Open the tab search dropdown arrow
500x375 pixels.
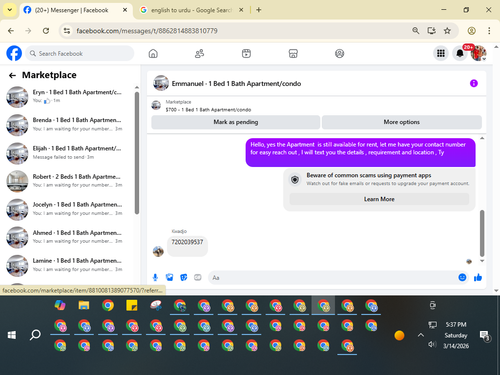click(10, 10)
